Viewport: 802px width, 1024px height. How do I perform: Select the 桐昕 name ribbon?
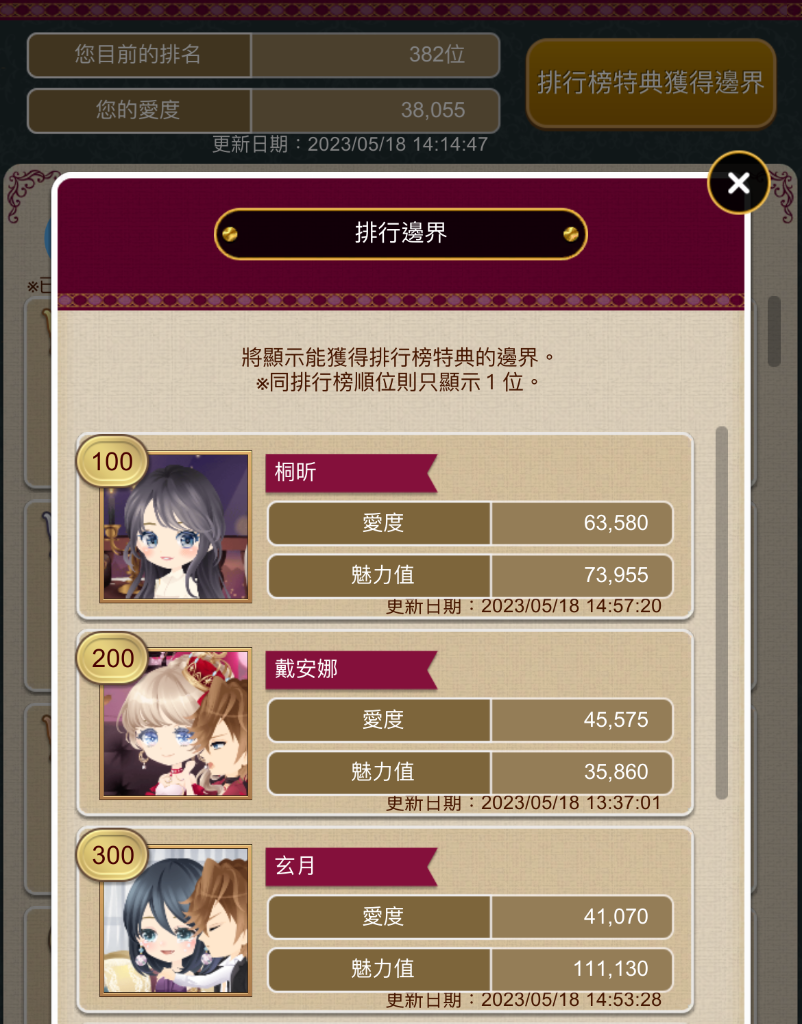(351, 472)
